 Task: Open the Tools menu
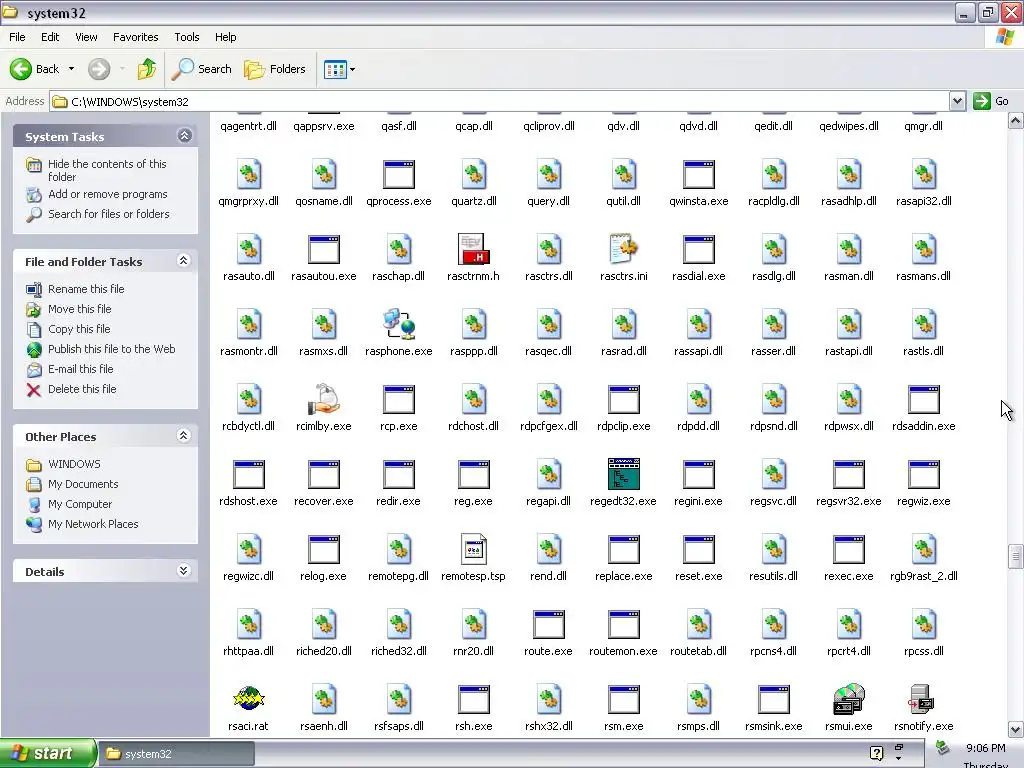187,37
